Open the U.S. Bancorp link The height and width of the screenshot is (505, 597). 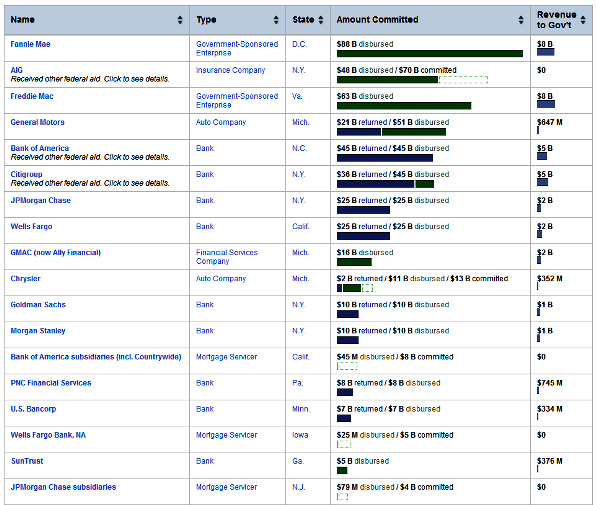pyautogui.click(x=33, y=409)
